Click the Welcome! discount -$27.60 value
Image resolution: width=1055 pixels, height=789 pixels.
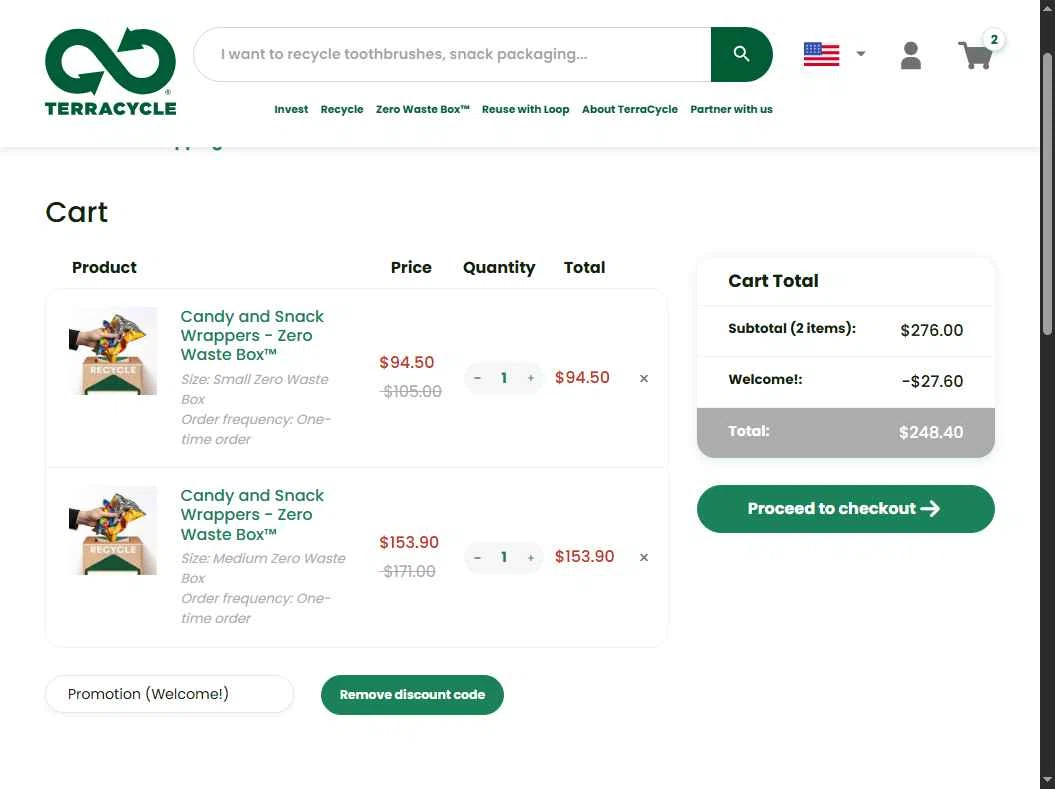932,381
